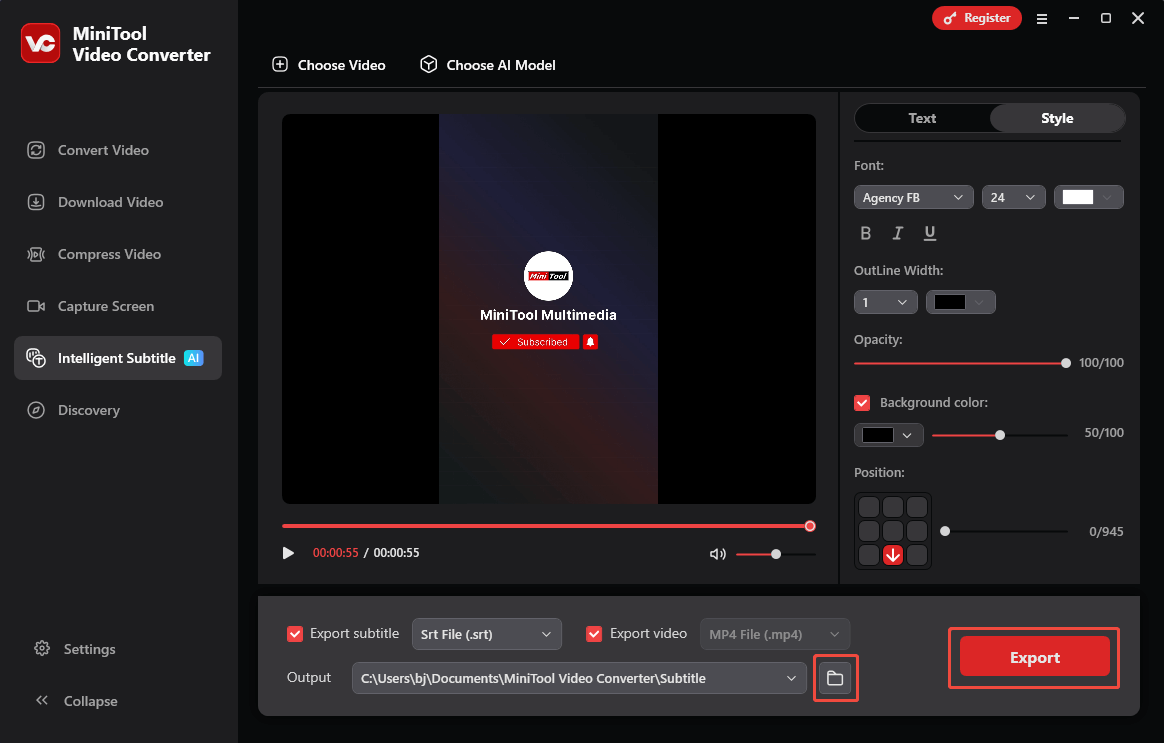The width and height of the screenshot is (1164, 743).
Task: Toggle underline subtitle formatting
Action: tap(930, 233)
